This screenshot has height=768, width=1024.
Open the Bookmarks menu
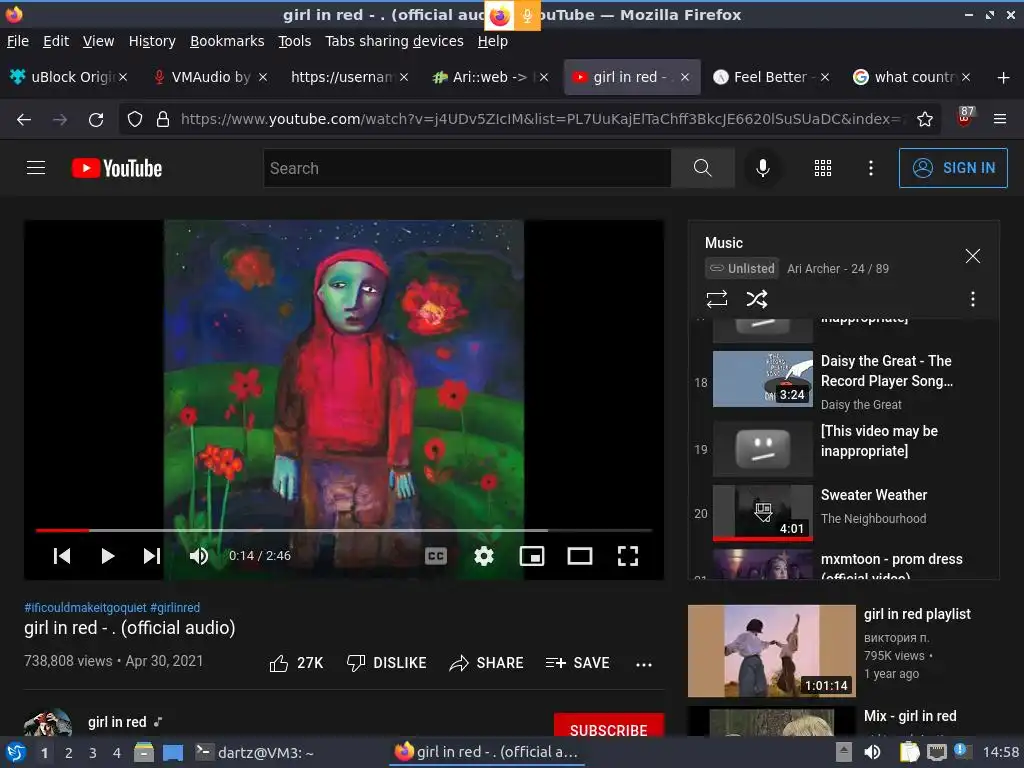pos(227,41)
